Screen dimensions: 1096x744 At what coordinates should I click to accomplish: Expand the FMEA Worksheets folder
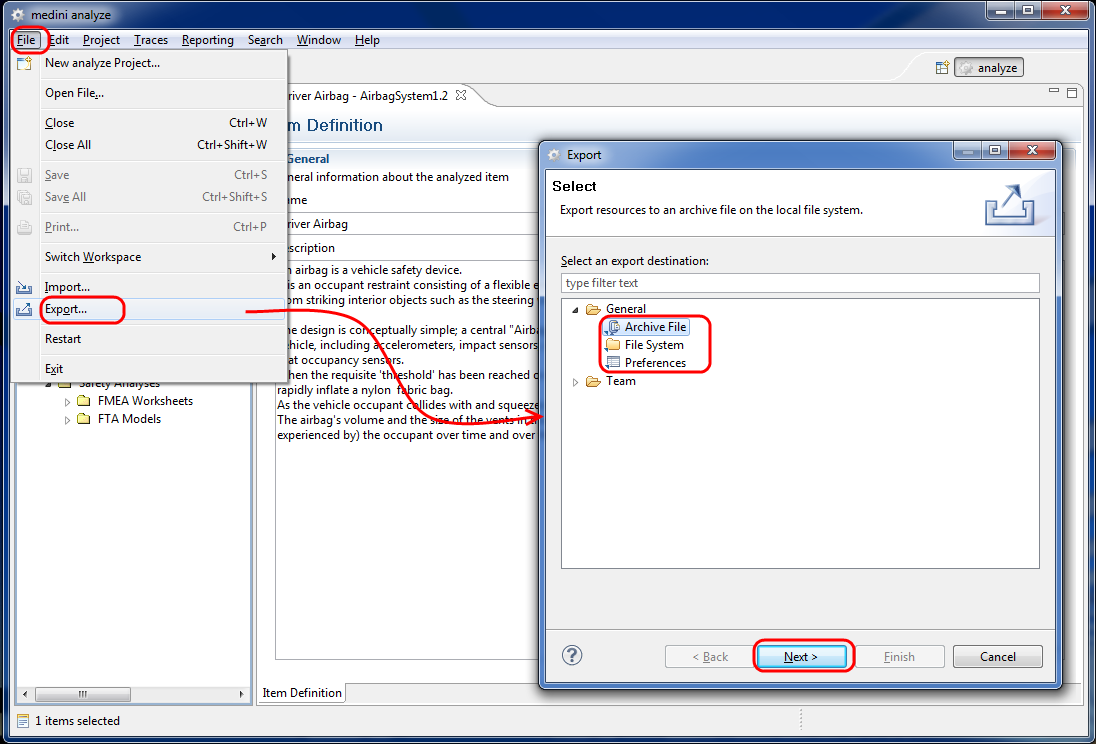pyautogui.click(x=68, y=402)
